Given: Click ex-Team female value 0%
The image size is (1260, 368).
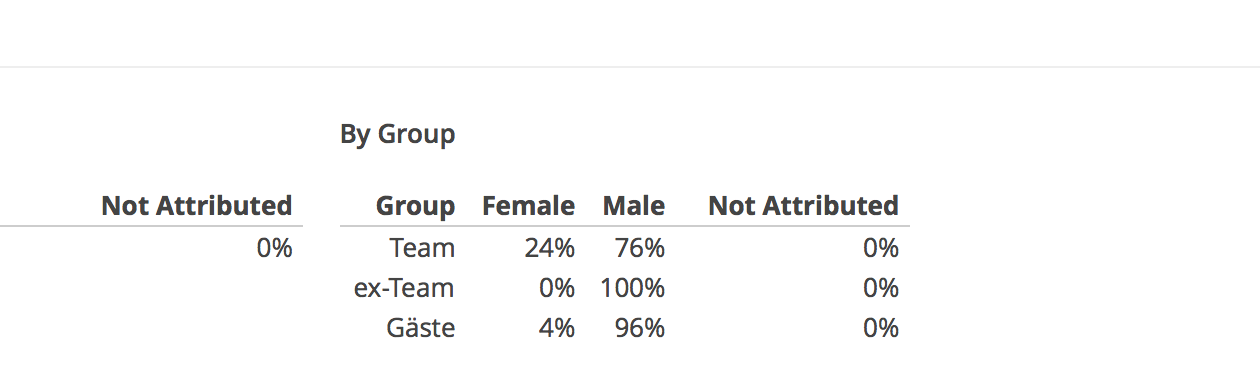Looking at the screenshot, I should click(557, 288).
